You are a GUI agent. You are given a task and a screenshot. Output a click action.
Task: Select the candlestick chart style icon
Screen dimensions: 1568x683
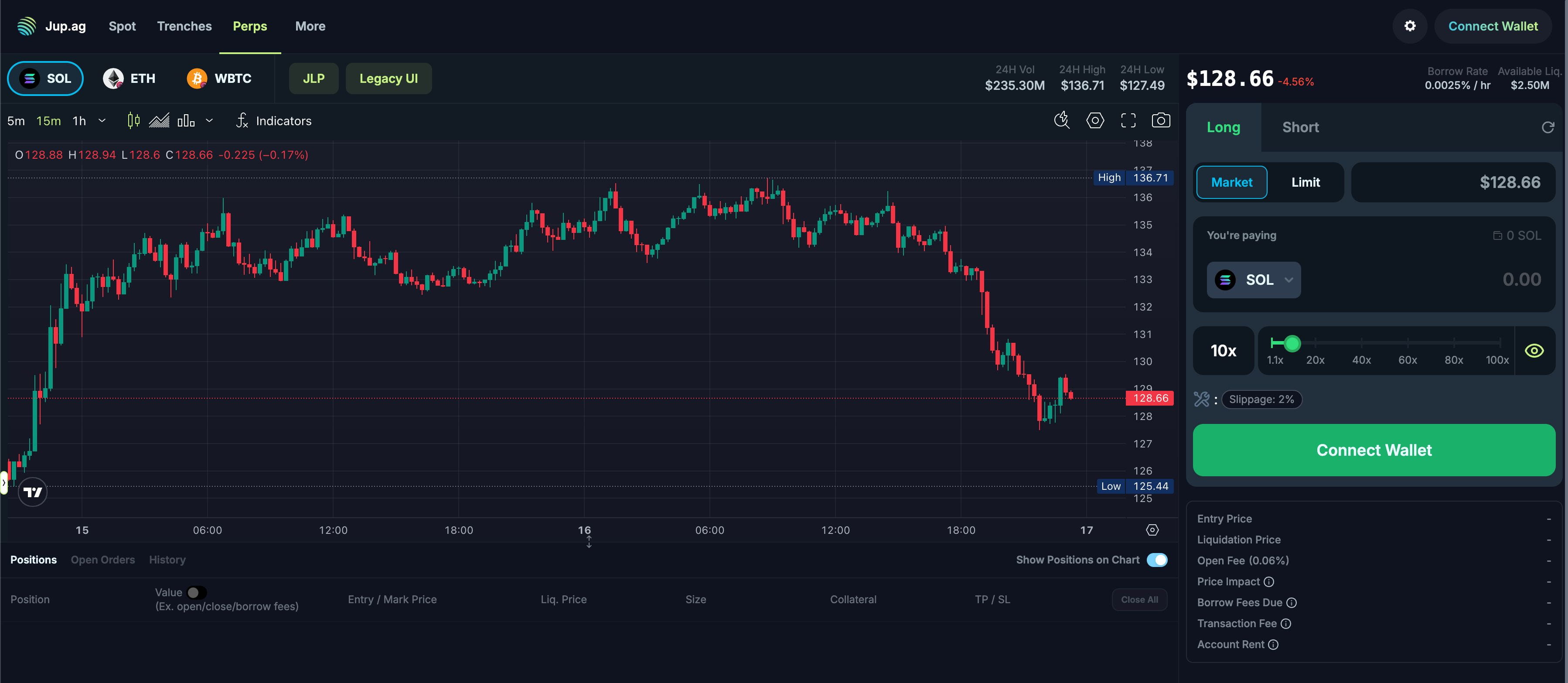[133, 120]
